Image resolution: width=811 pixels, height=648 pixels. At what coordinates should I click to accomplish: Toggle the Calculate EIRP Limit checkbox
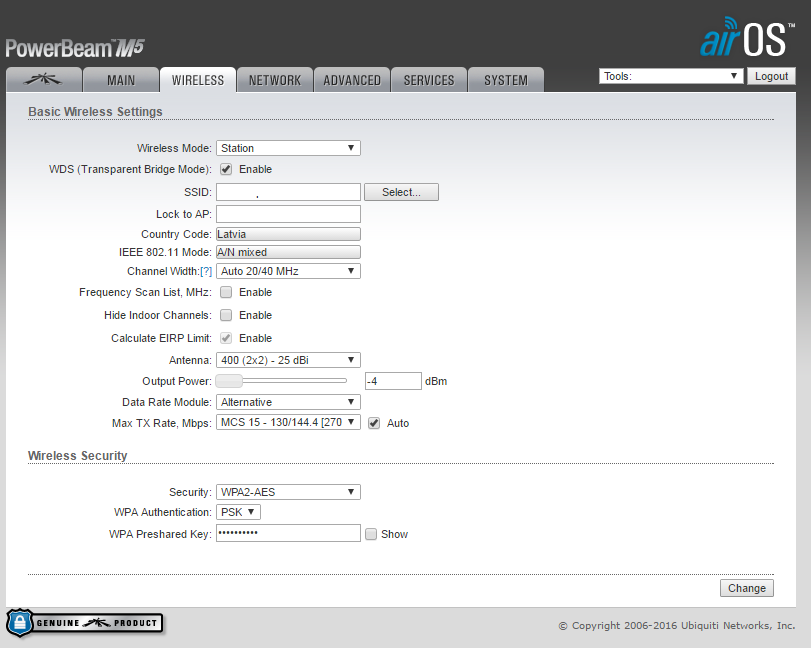[226, 338]
